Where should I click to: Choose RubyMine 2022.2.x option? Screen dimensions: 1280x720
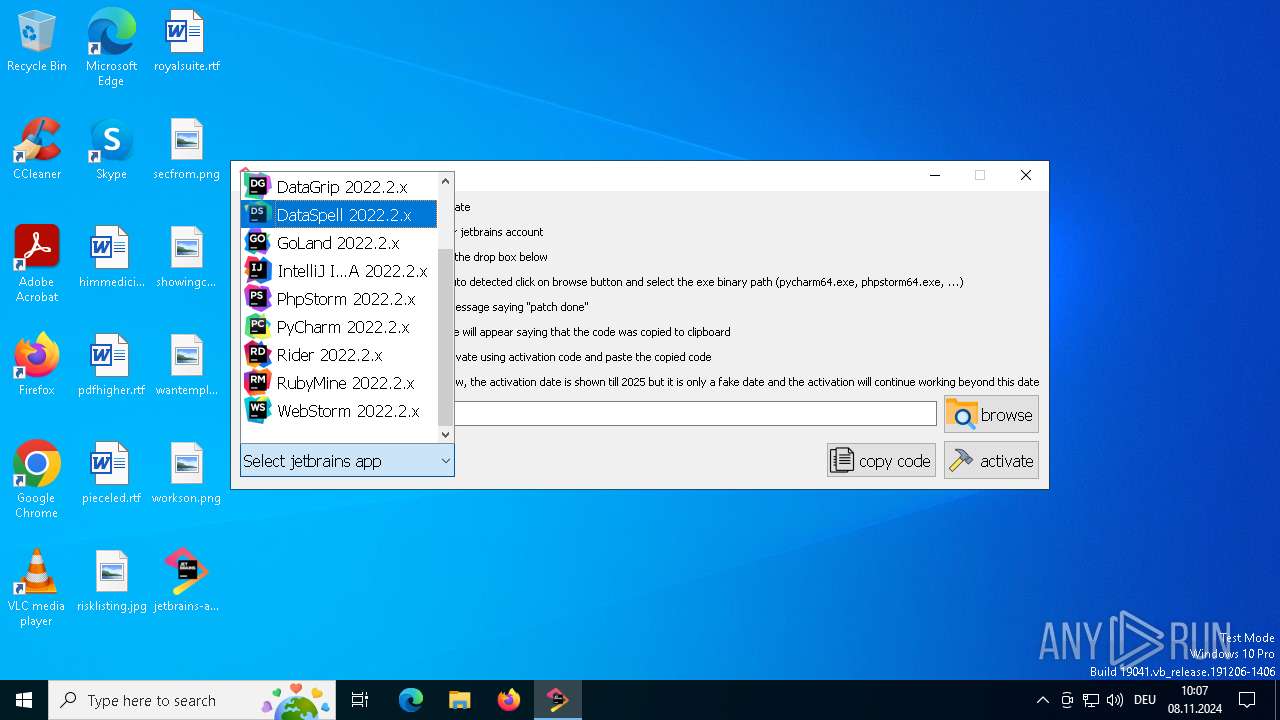point(339,383)
